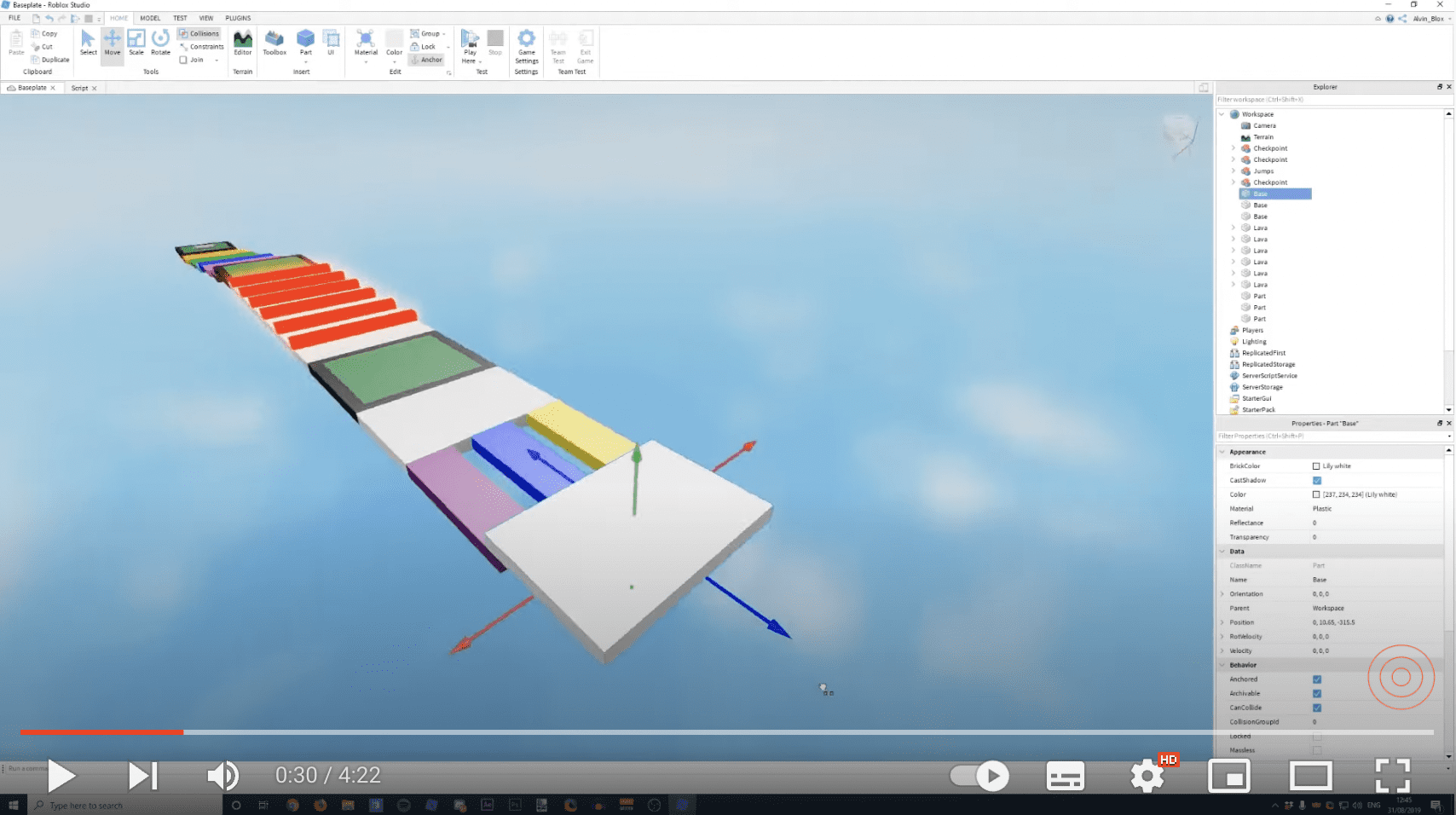The width and height of the screenshot is (1456, 815).
Task: Open the miniplayer
Action: point(1229,776)
